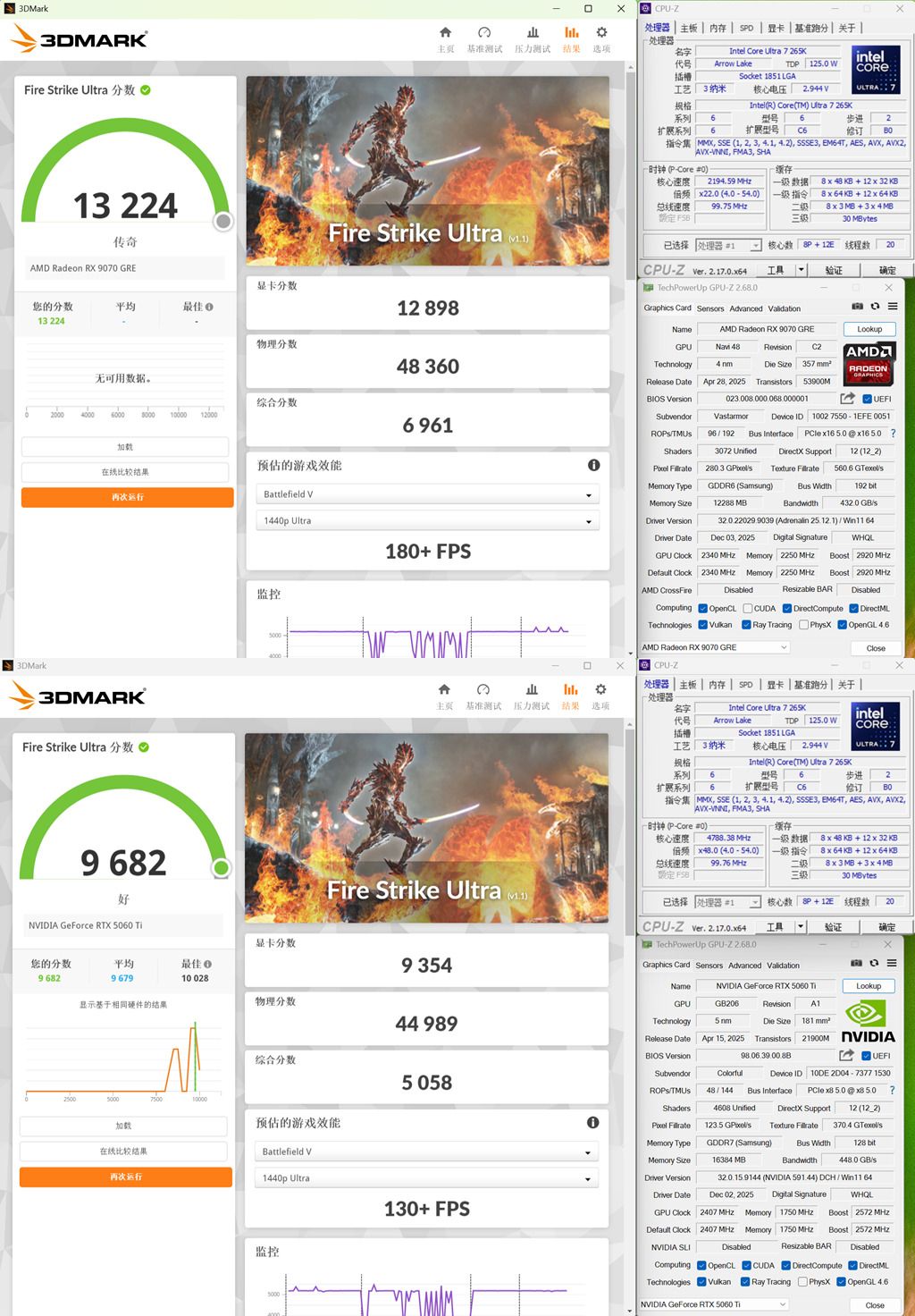Toggle DirectML checkbox in NVIDIA GPU-Z
Viewport: 915px width, 1316px height.
853,1266
